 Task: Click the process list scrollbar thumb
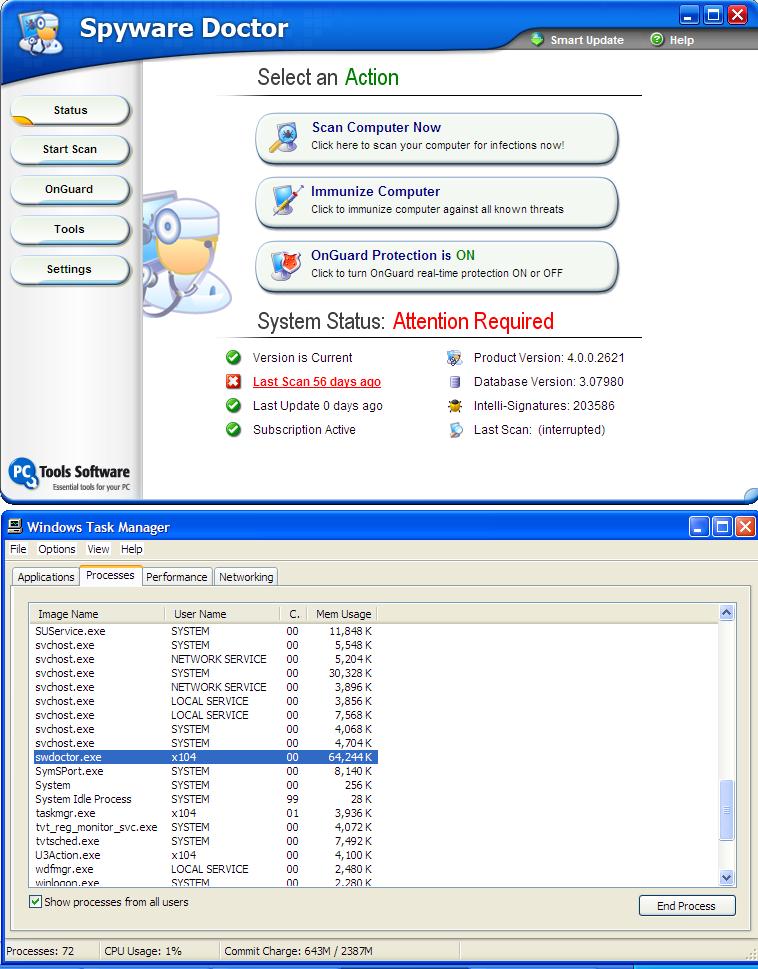726,810
